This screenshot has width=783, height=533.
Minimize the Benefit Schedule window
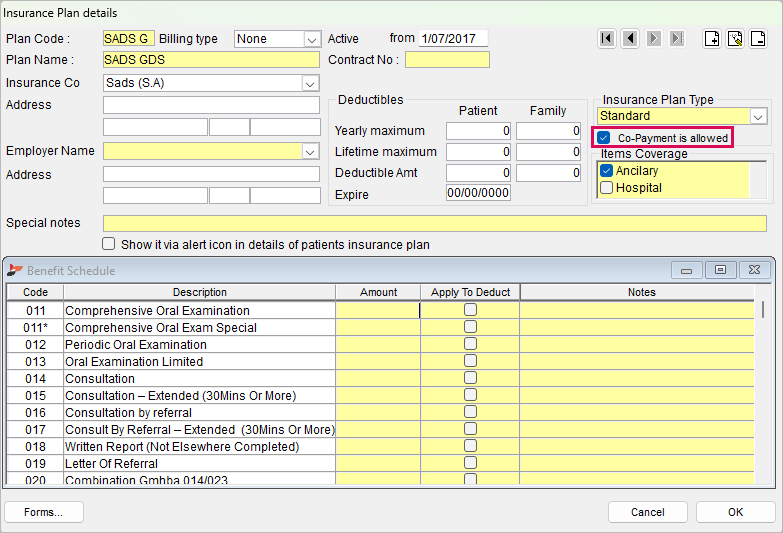pyautogui.click(x=687, y=270)
